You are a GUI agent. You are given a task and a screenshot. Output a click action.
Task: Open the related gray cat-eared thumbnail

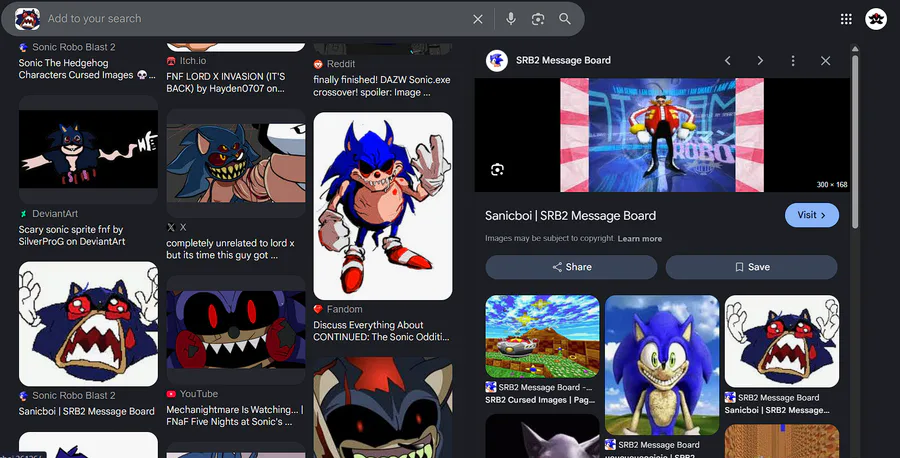tap(542, 436)
